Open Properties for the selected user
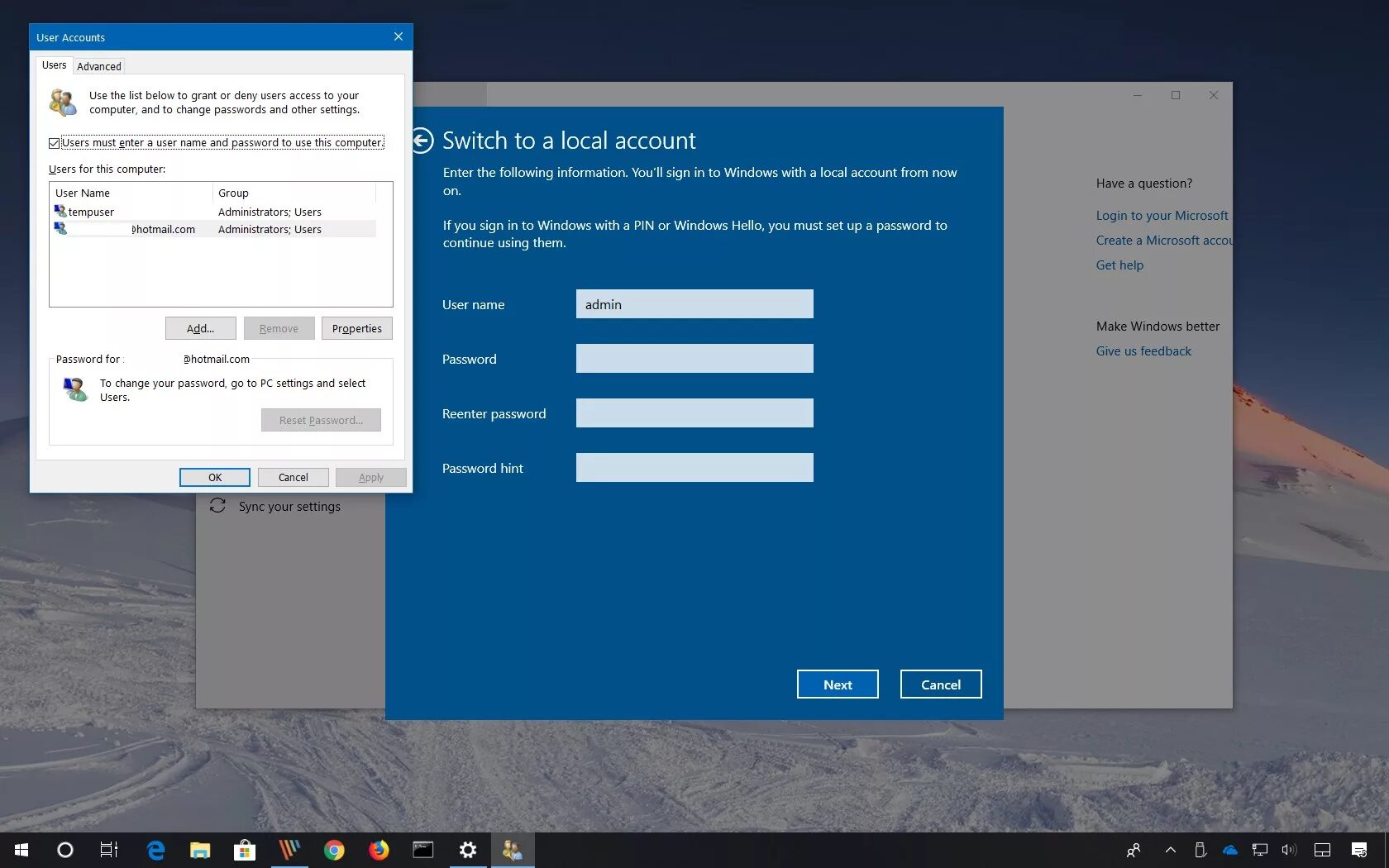Screen dimensions: 1389x868 pos(357,328)
